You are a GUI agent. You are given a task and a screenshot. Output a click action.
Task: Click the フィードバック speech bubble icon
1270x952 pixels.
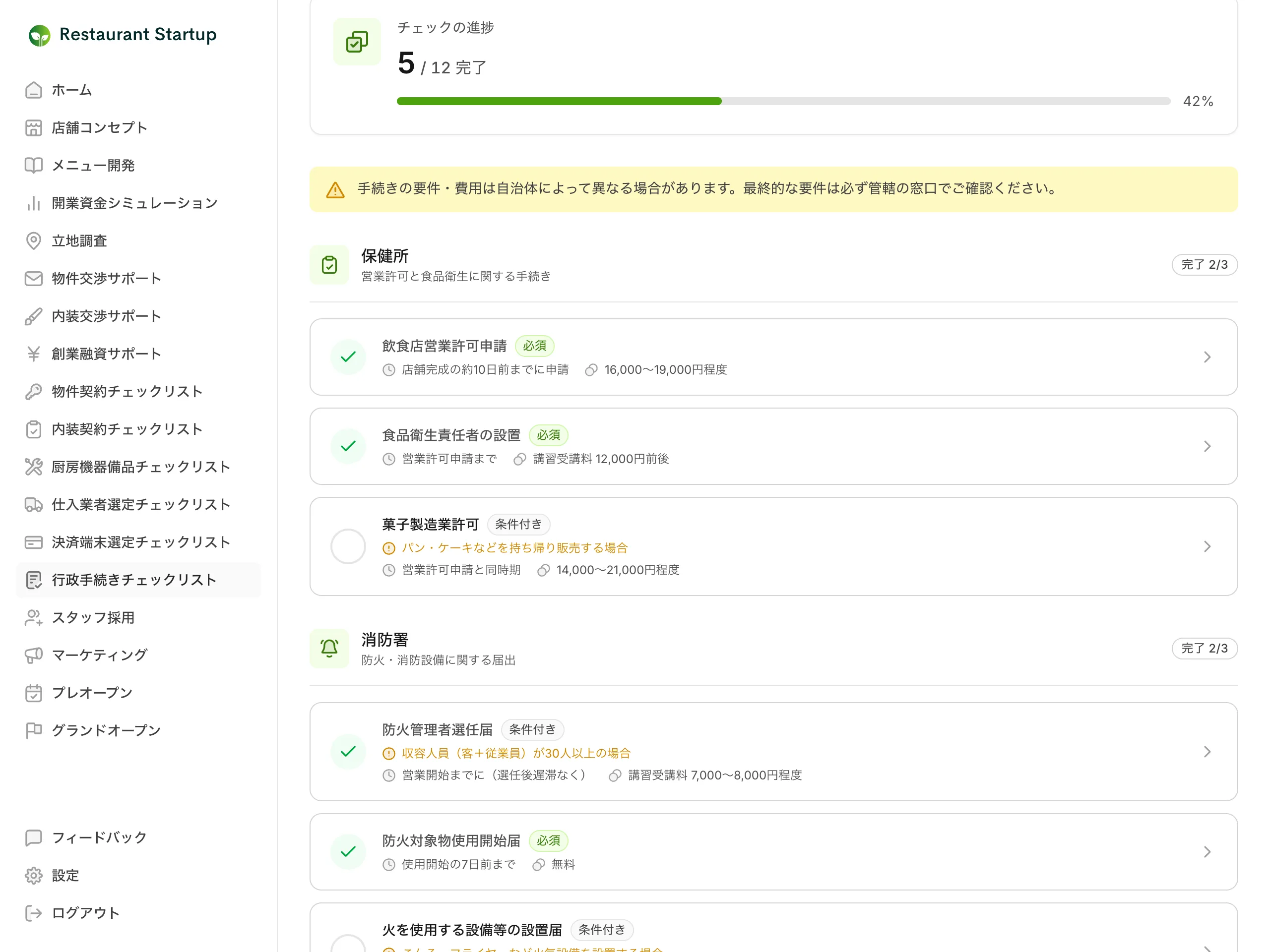tap(34, 838)
